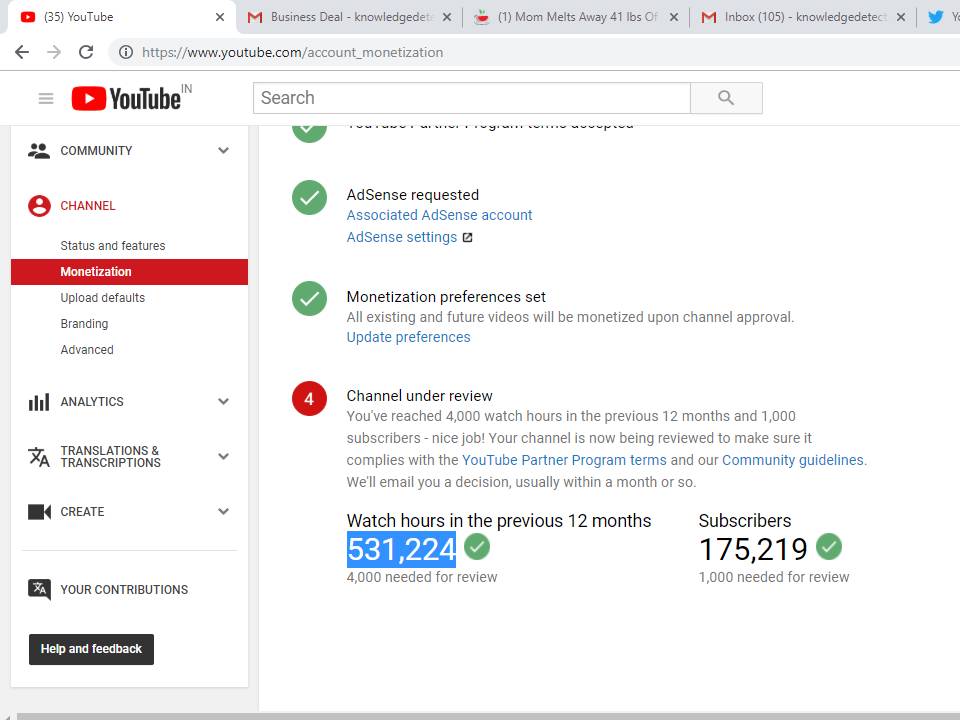Click the Channel person icon

(39, 206)
